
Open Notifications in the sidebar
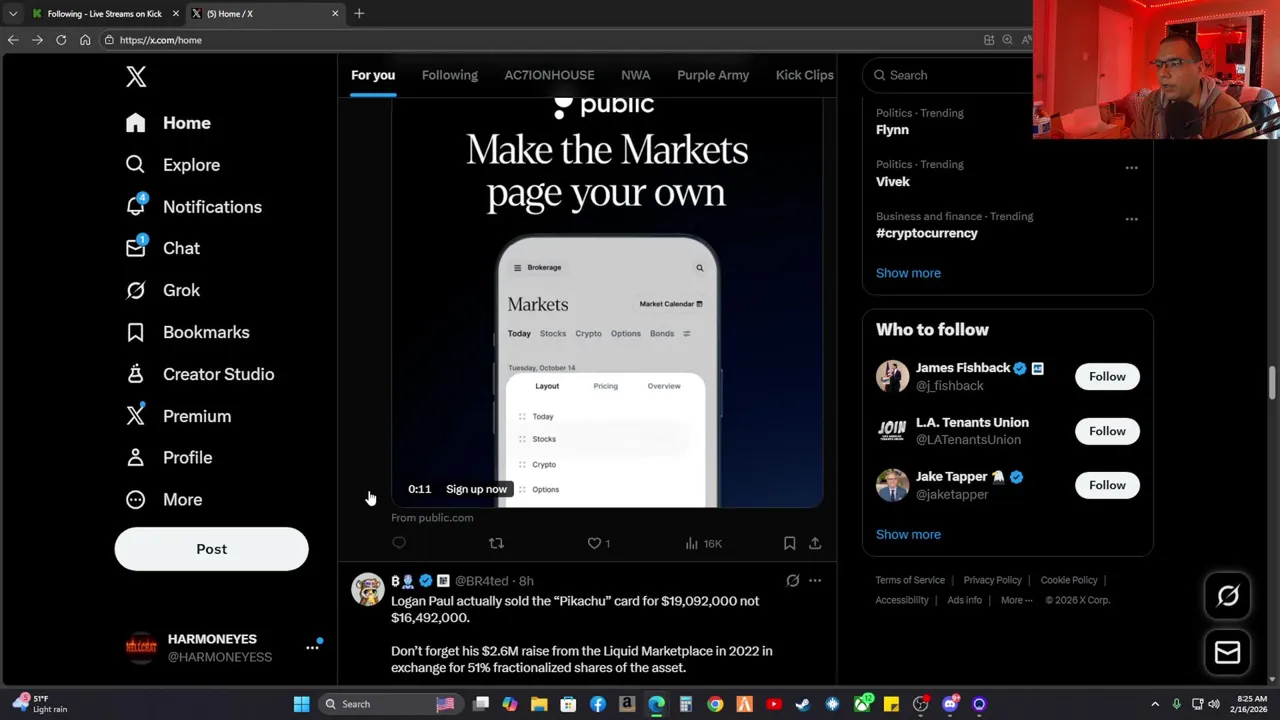point(193,207)
